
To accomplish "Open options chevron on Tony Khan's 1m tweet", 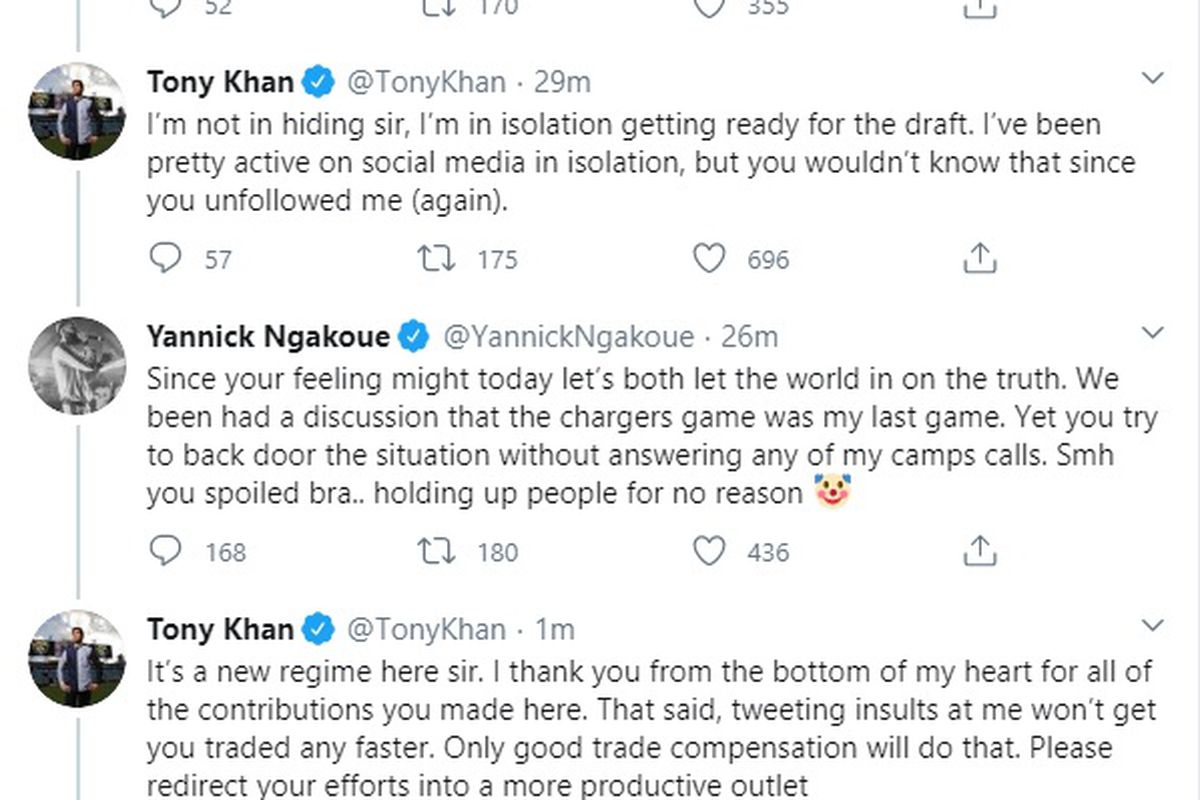I will (1153, 626).
